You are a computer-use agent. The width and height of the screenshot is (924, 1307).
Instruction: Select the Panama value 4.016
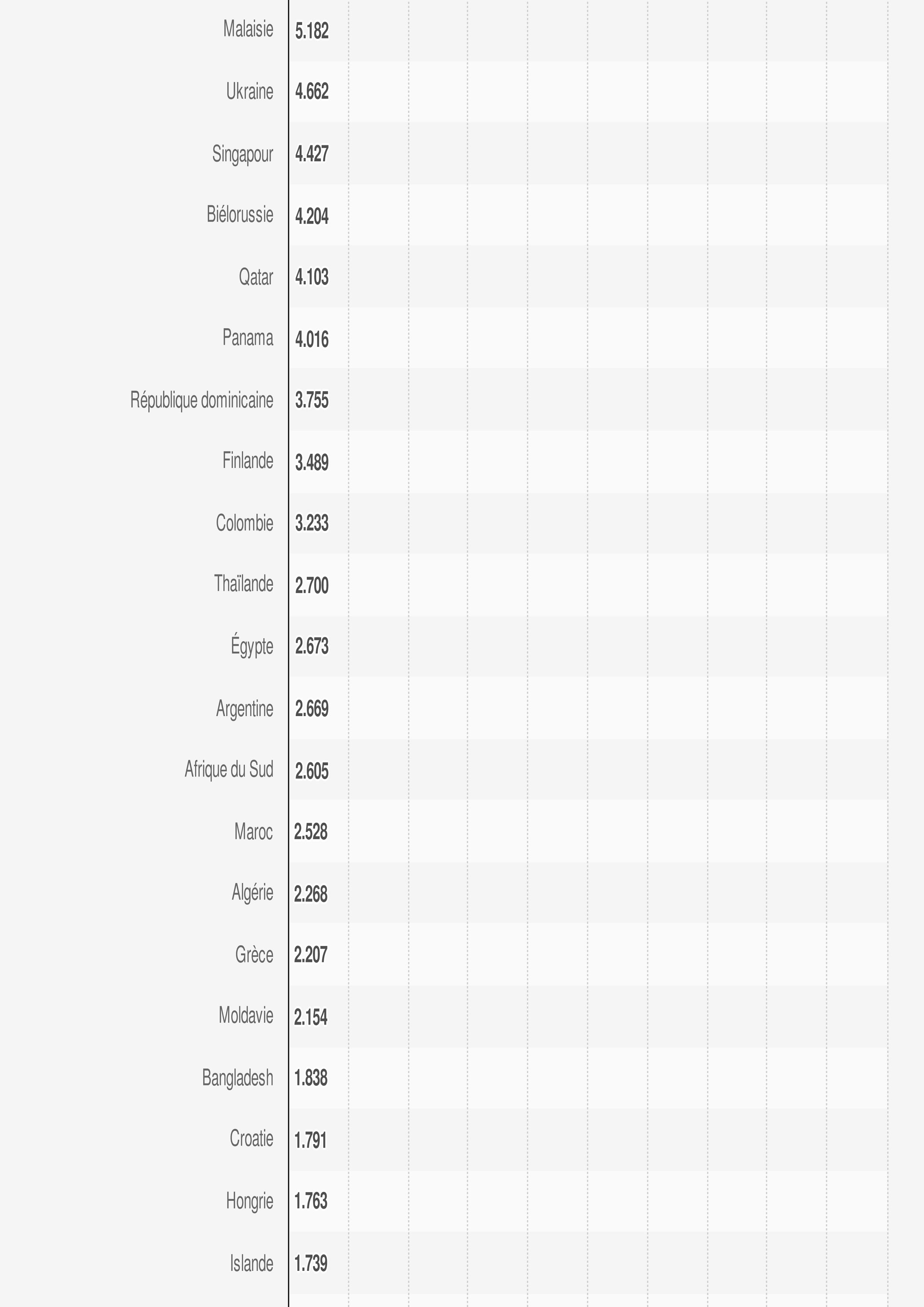click(311, 339)
